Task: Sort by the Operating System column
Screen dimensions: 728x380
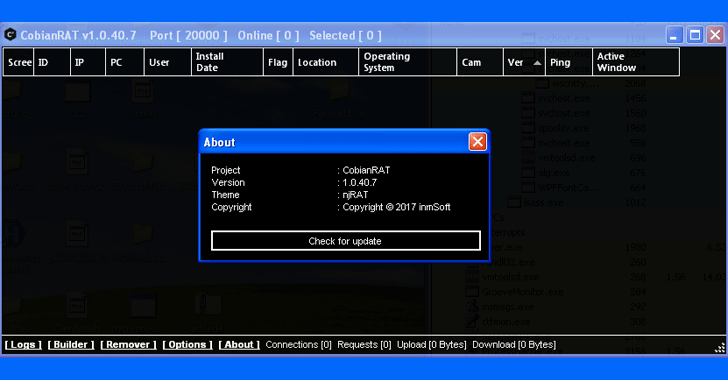Action: tap(408, 62)
